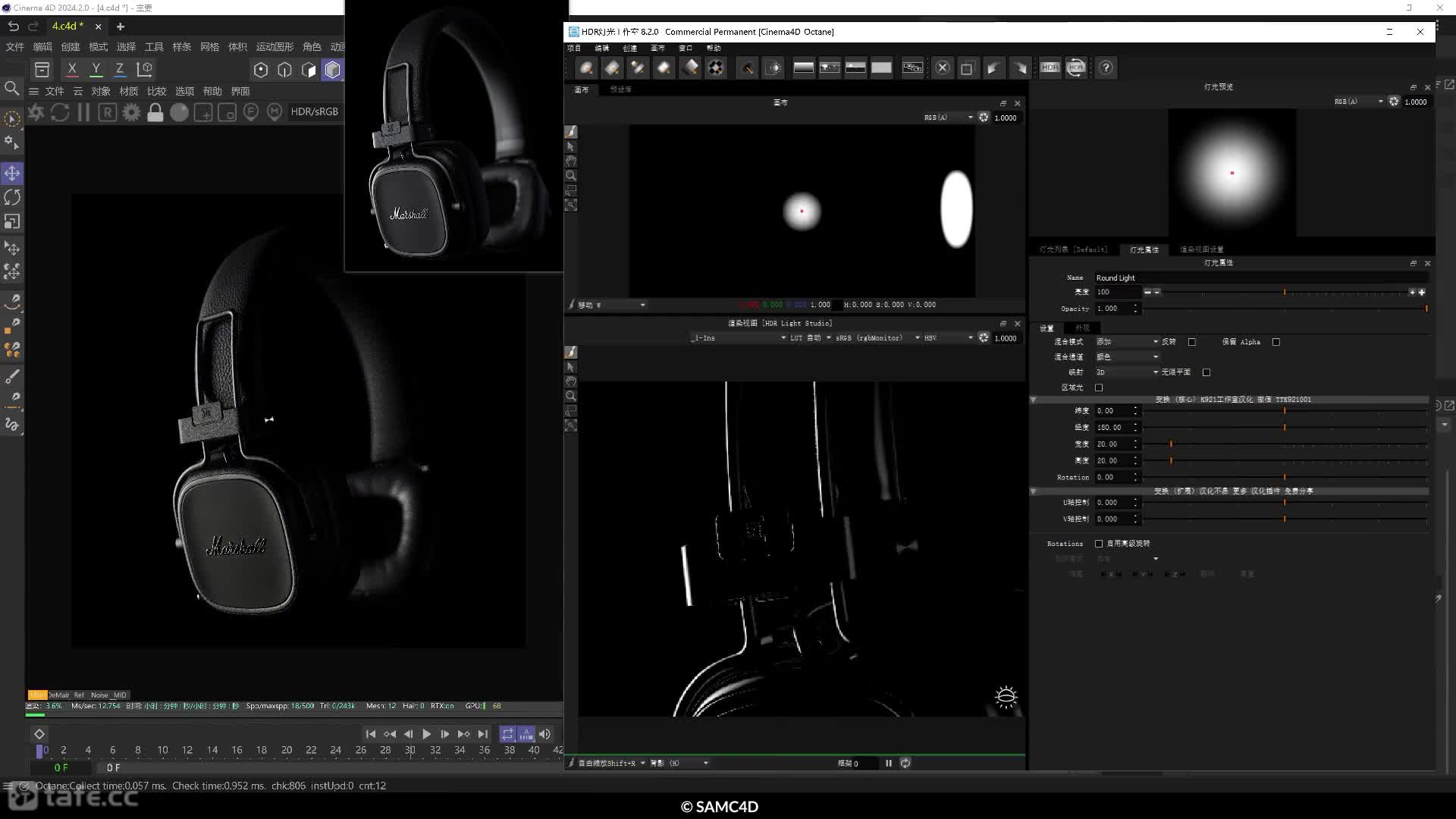The width and height of the screenshot is (1456, 819).
Task: Open the canvas RGB(A) channel dropdown
Action: click(x=948, y=118)
